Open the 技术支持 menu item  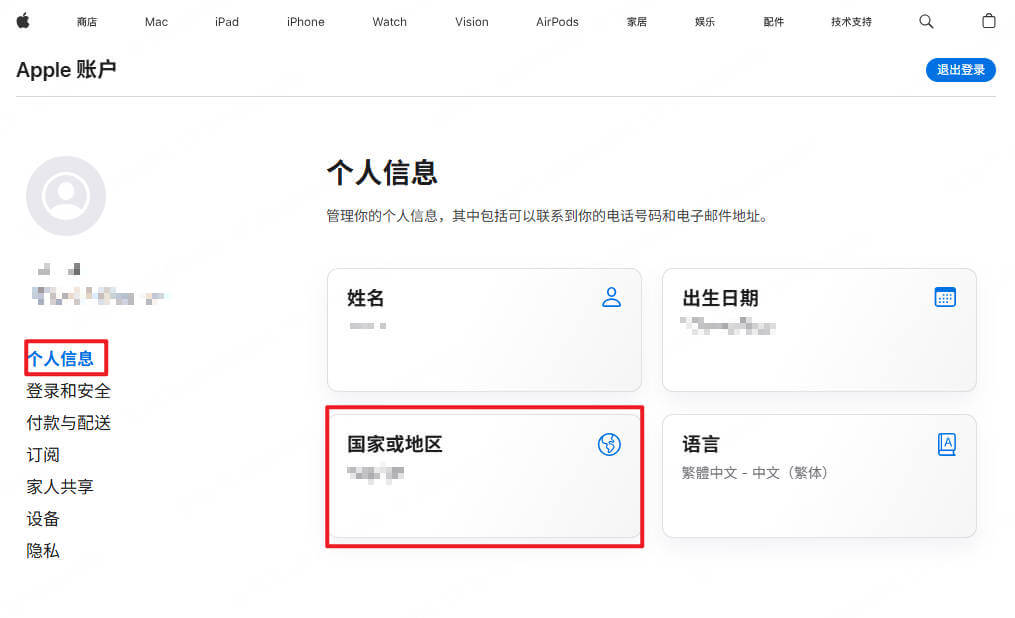click(851, 22)
